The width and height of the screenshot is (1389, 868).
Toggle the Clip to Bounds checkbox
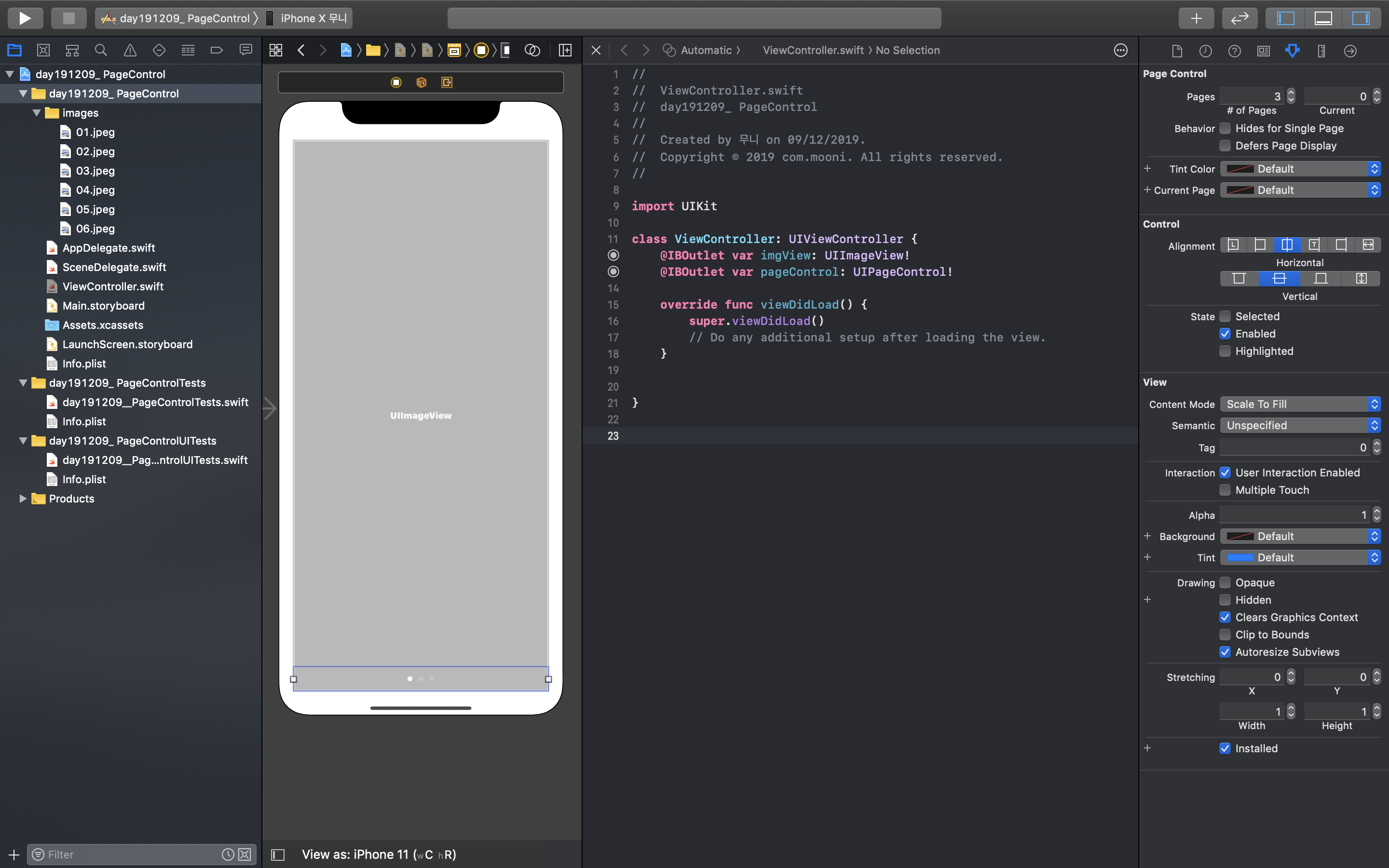pos(1225,634)
